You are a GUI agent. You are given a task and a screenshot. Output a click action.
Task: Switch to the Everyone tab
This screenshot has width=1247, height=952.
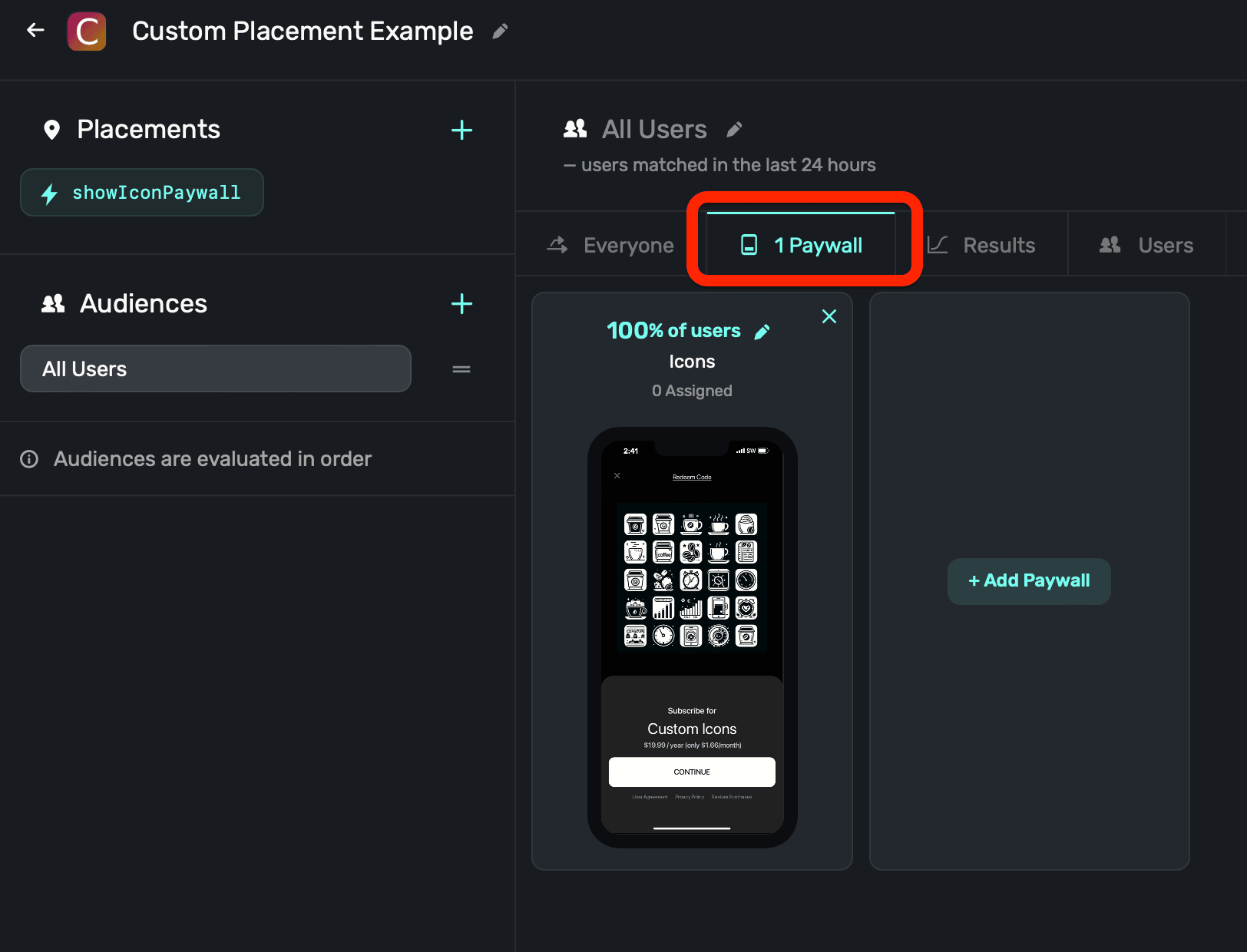pos(611,246)
